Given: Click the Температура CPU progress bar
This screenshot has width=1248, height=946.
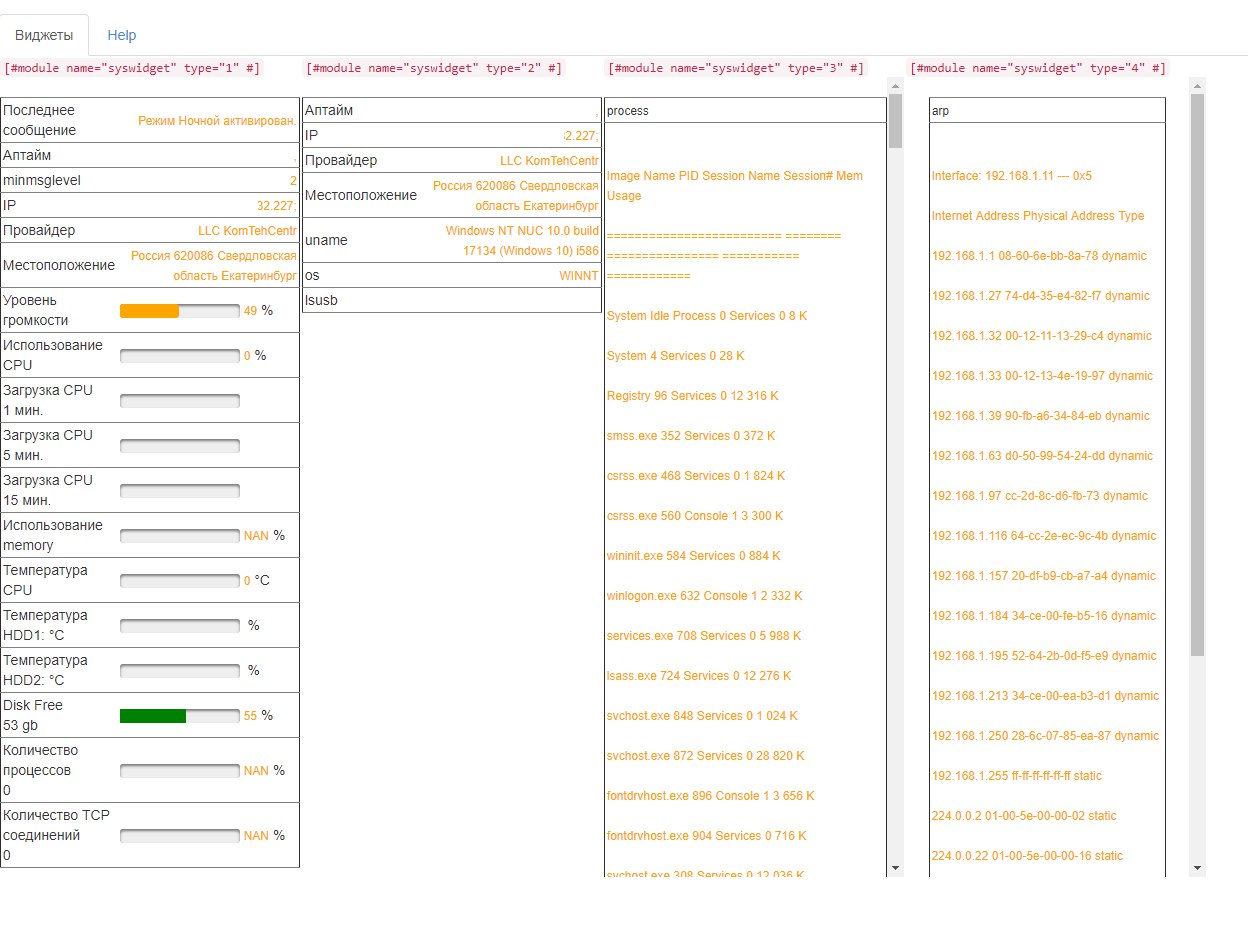Looking at the screenshot, I should click(179, 581).
